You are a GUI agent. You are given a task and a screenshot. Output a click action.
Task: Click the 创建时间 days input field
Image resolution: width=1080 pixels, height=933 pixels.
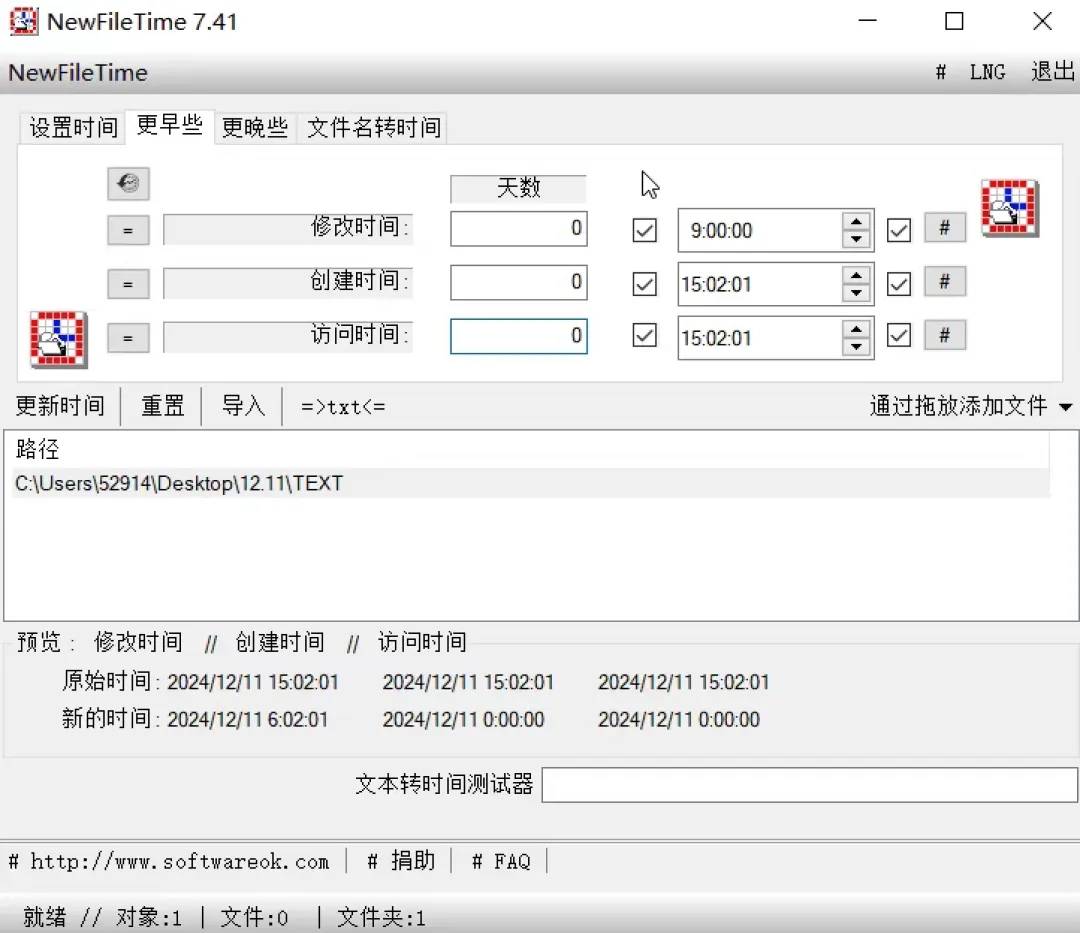519,282
